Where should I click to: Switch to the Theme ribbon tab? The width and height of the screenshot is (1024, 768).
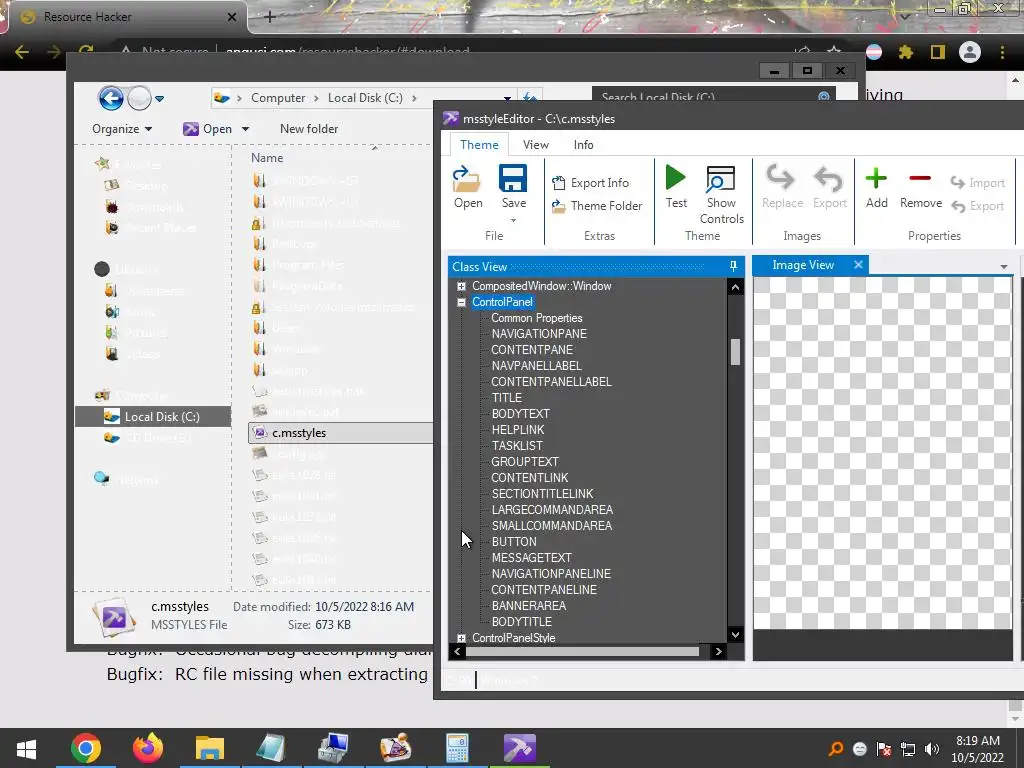(x=479, y=144)
